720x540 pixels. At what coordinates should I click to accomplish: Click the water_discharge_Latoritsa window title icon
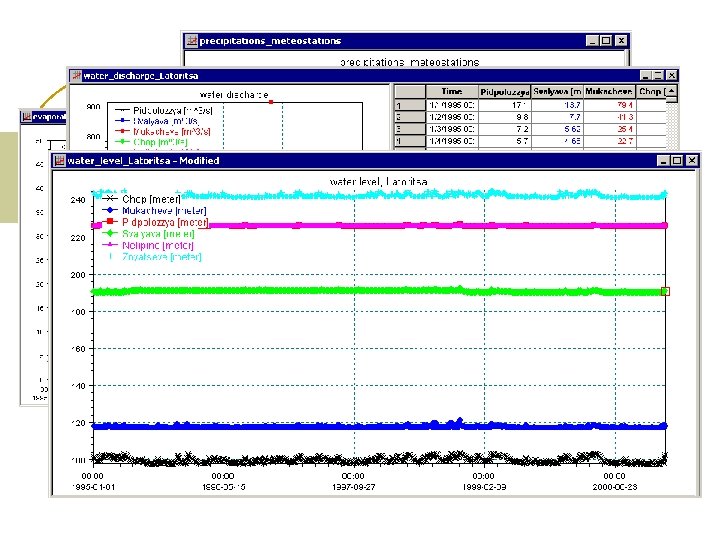(x=76, y=76)
